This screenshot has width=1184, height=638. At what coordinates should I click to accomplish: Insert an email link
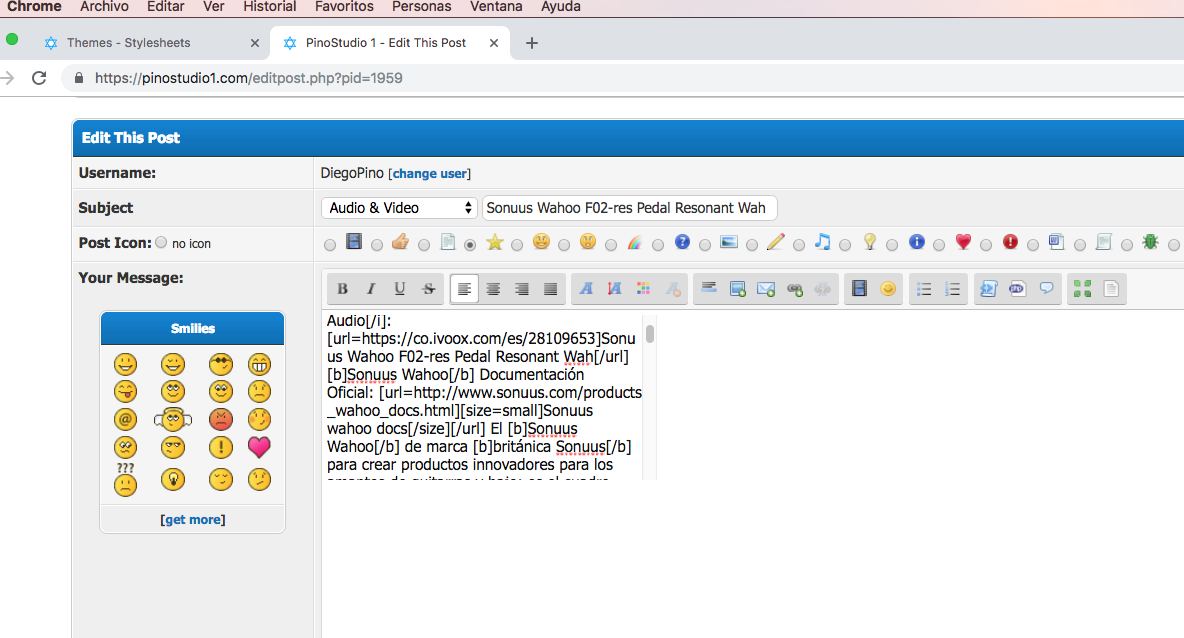point(766,288)
